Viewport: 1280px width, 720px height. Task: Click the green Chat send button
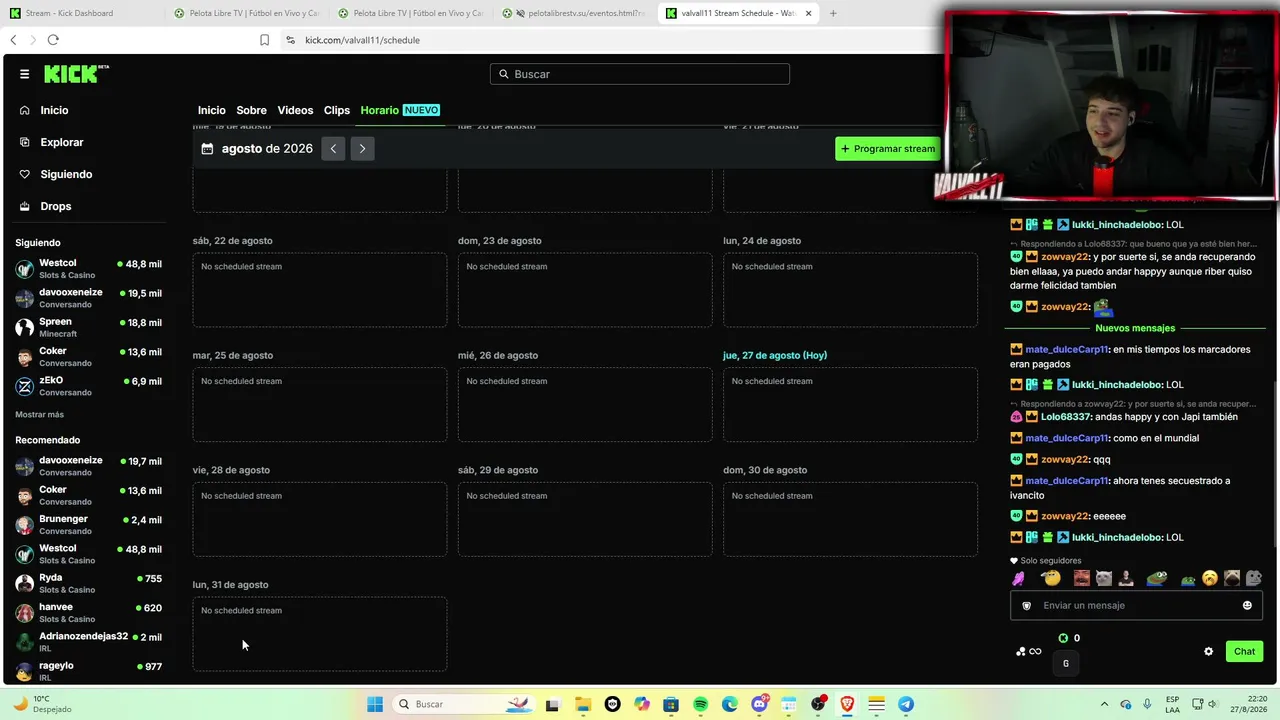1244,651
